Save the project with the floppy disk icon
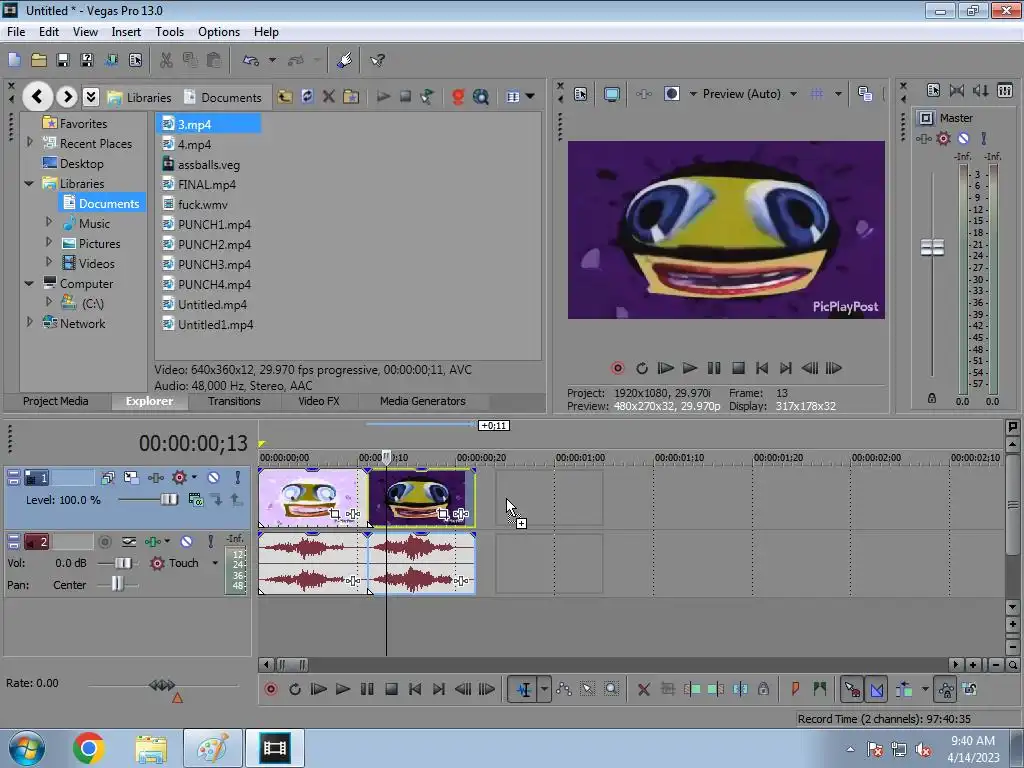 click(x=63, y=60)
